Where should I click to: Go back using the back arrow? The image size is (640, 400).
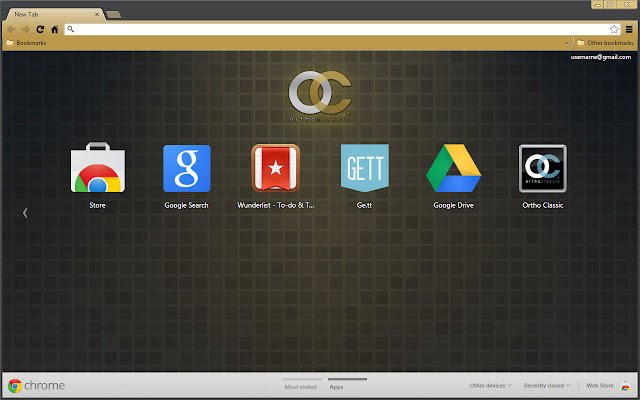(x=11, y=29)
